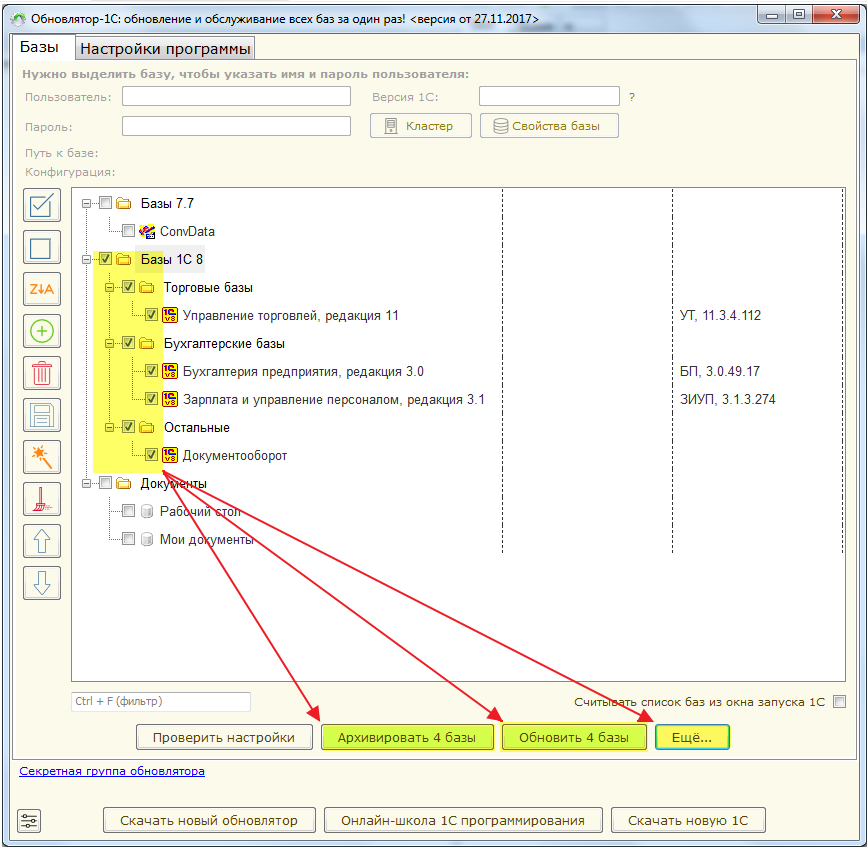Click the Проверить настройки button
This screenshot has width=867, height=847.
pyautogui.click(x=224, y=738)
